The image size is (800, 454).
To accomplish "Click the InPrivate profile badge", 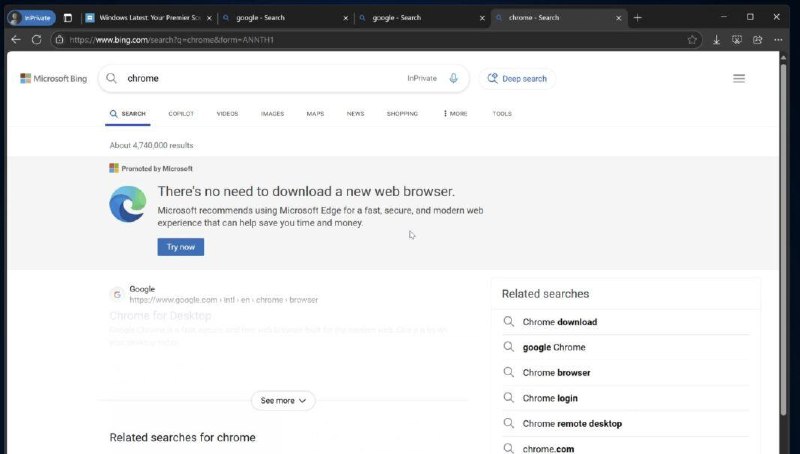I will (x=31, y=17).
